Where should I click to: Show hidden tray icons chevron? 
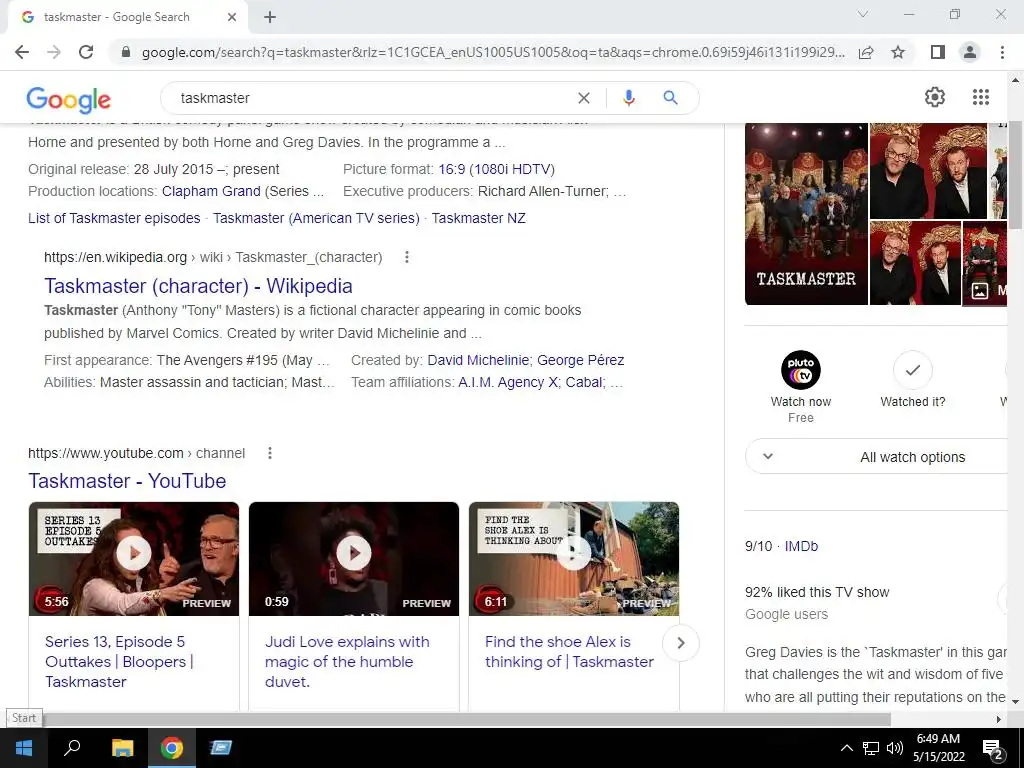(x=846, y=748)
